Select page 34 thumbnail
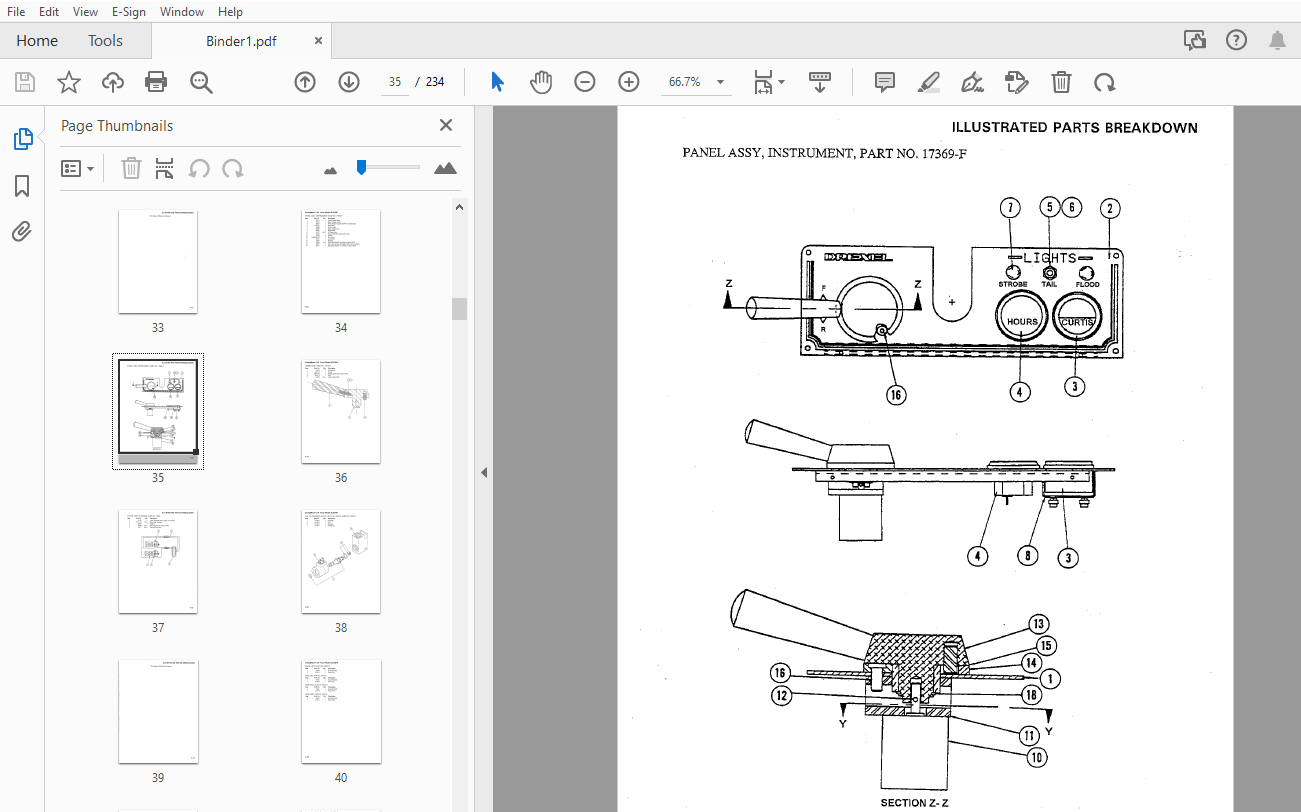This screenshot has height=812, width=1301. (341, 262)
